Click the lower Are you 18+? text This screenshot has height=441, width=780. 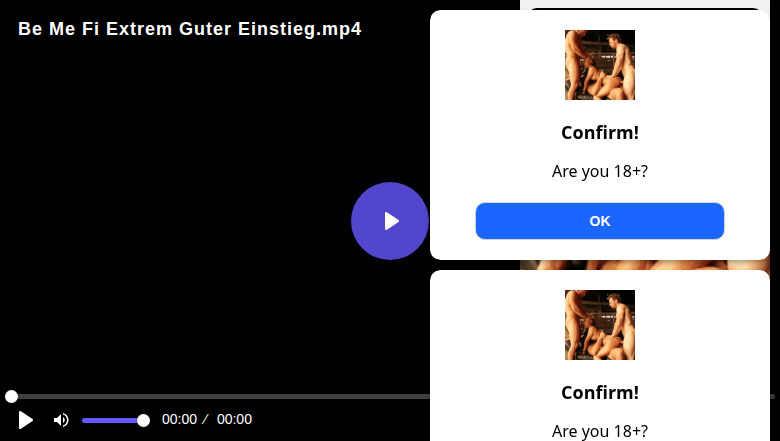coord(600,431)
